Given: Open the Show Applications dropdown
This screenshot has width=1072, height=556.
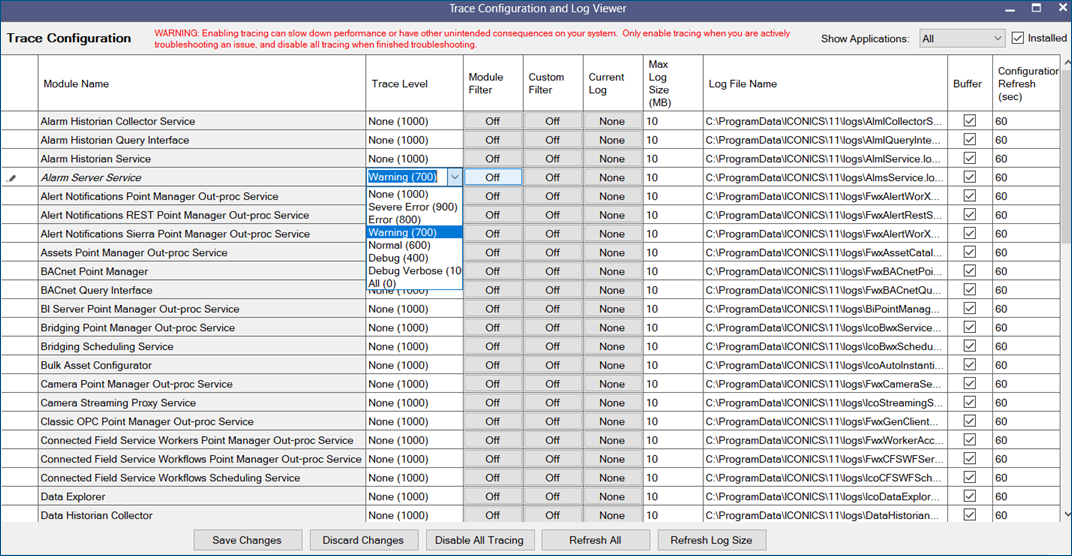Looking at the screenshot, I should 961,38.
